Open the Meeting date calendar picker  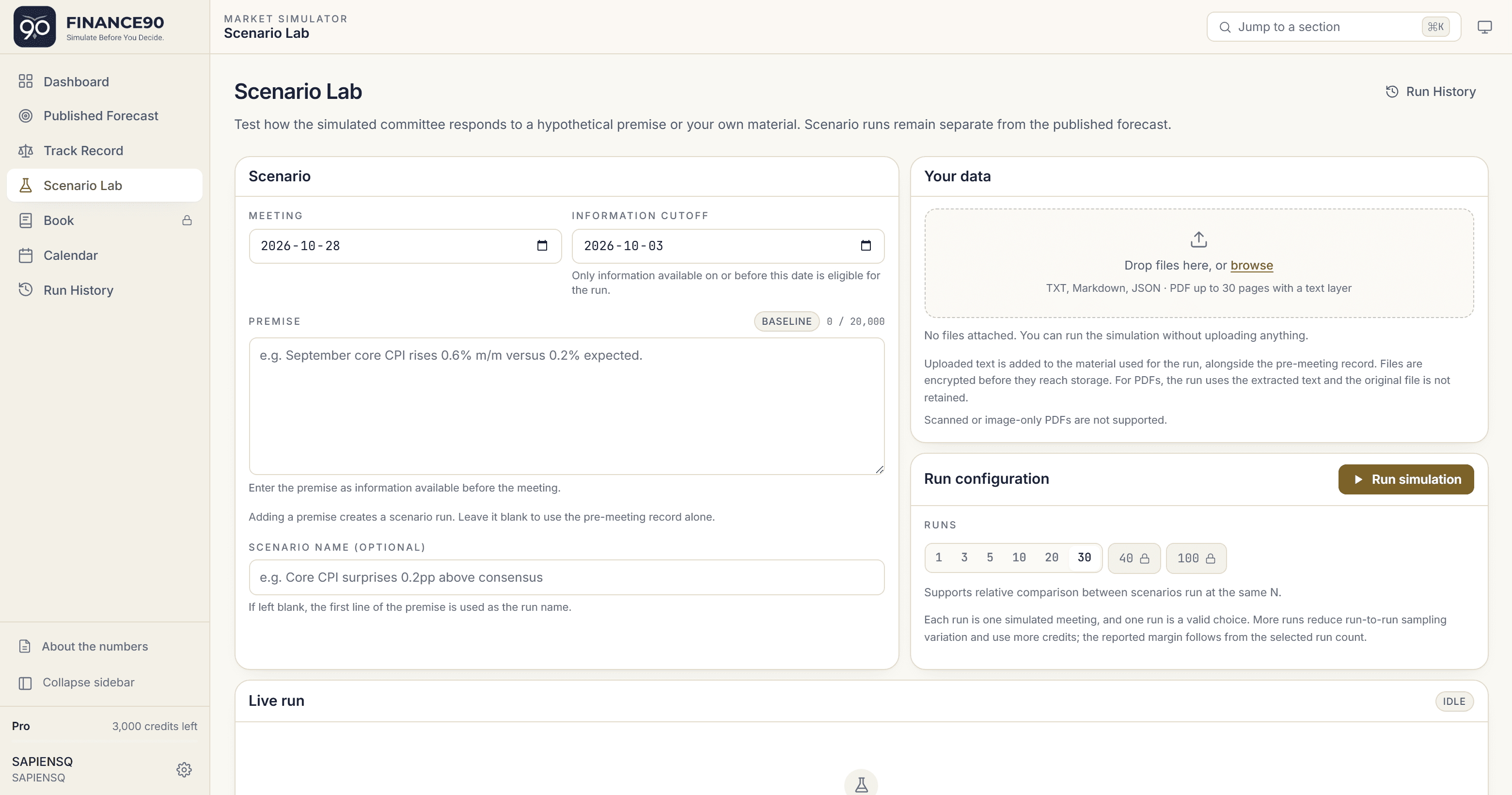click(542, 245)
